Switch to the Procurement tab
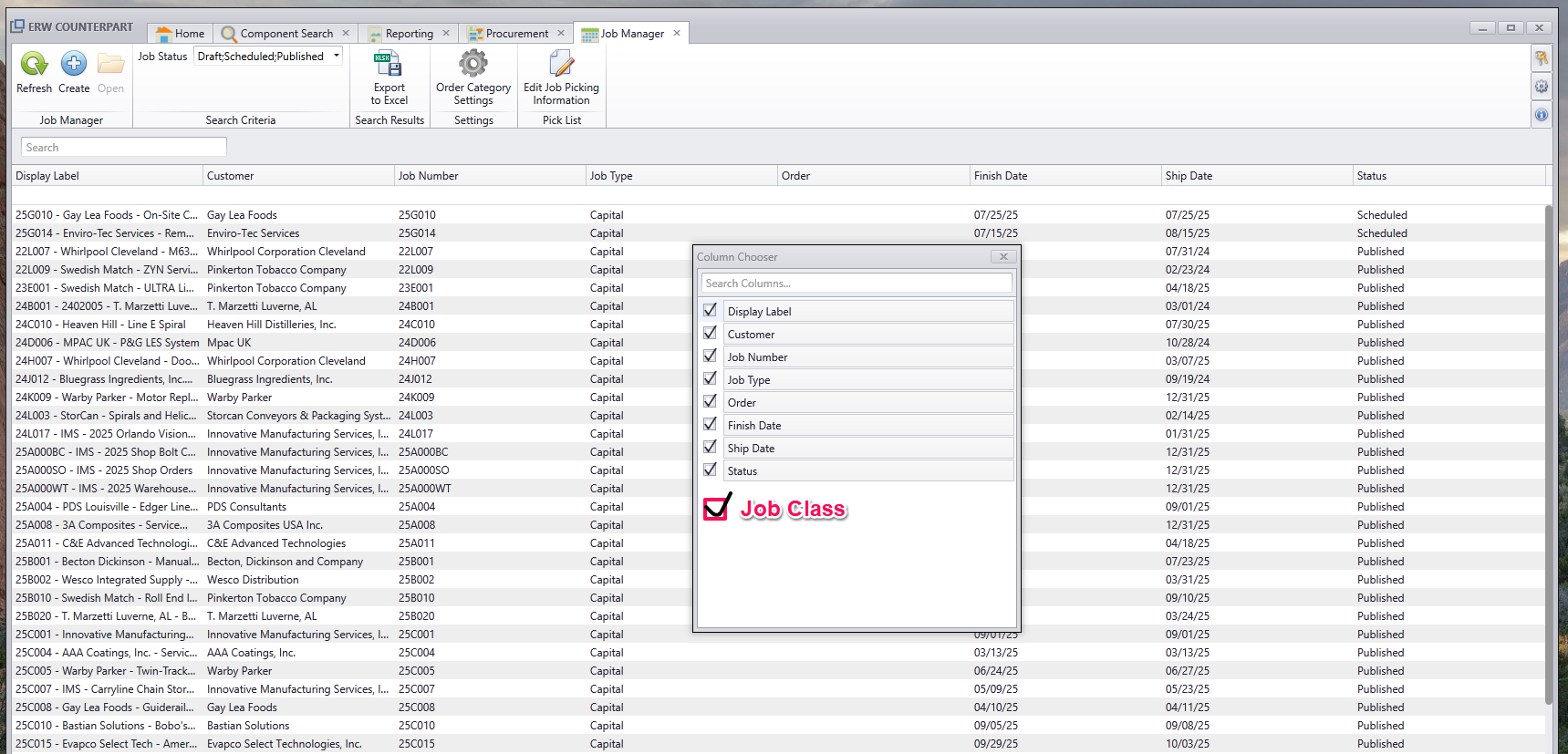 516,34
